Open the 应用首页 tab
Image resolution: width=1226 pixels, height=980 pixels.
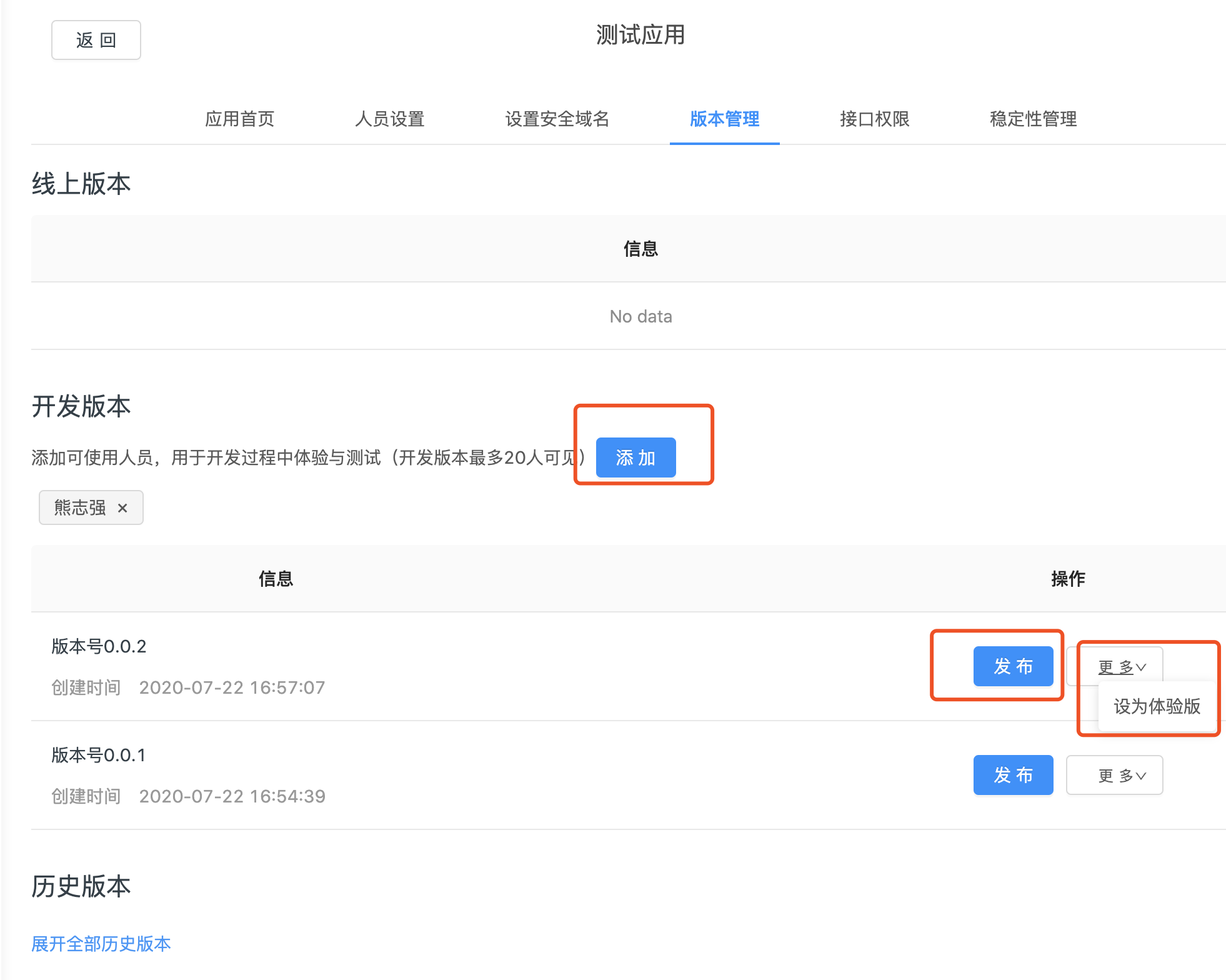[239, 119]
